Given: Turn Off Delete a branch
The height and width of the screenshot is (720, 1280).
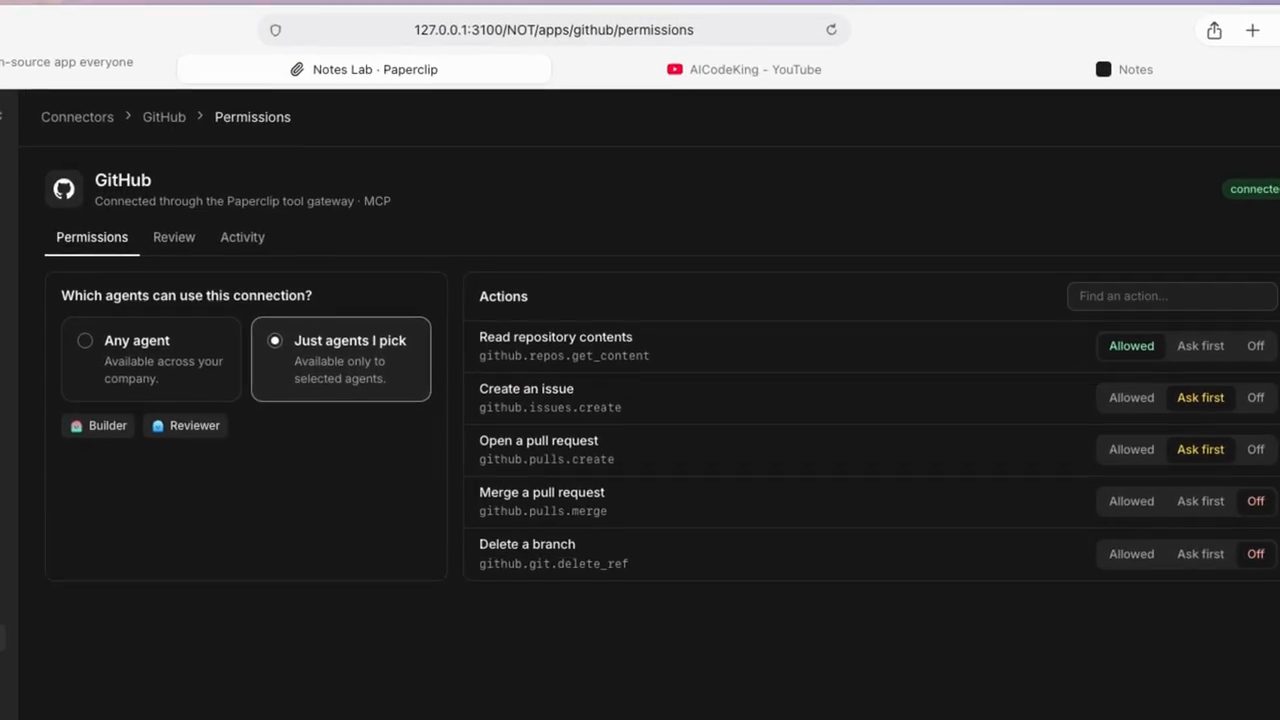Looking at the screenshot, I should (x=1255, y=554).
